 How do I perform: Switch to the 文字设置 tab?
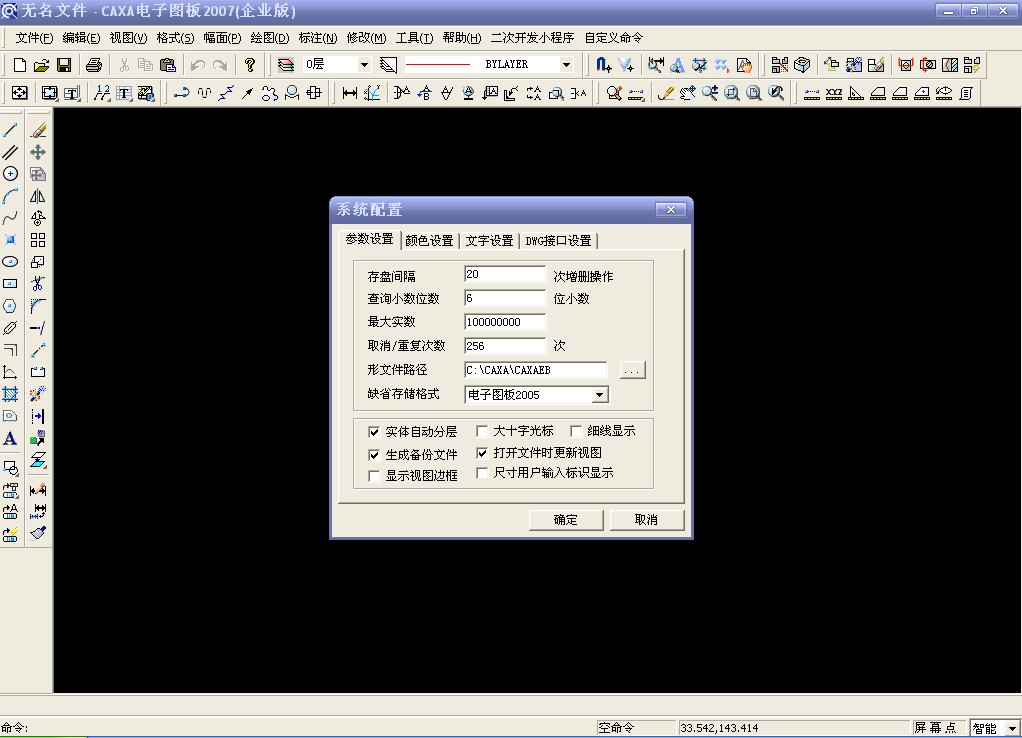(x=489, y=241)
